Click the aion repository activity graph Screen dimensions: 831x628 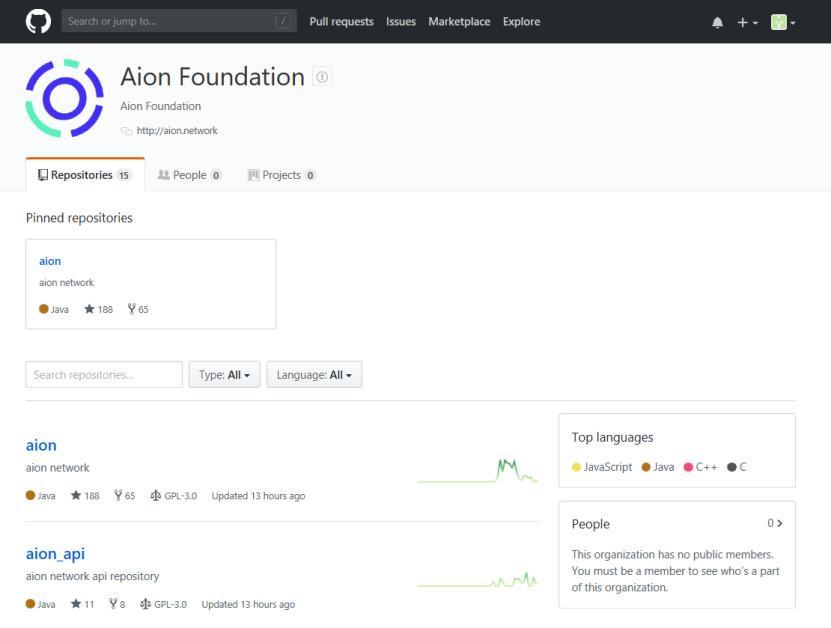click(x=477, y=470)
